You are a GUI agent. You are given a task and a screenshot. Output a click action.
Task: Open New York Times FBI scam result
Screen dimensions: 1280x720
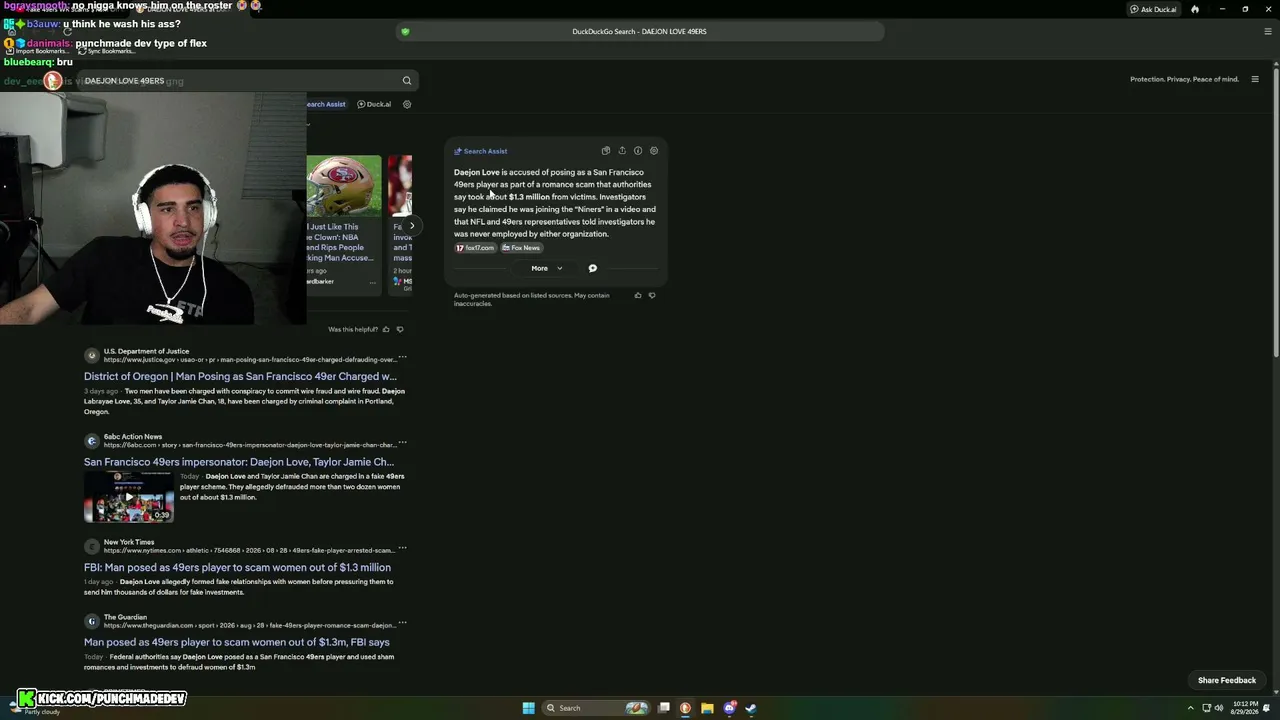(237, 567)
